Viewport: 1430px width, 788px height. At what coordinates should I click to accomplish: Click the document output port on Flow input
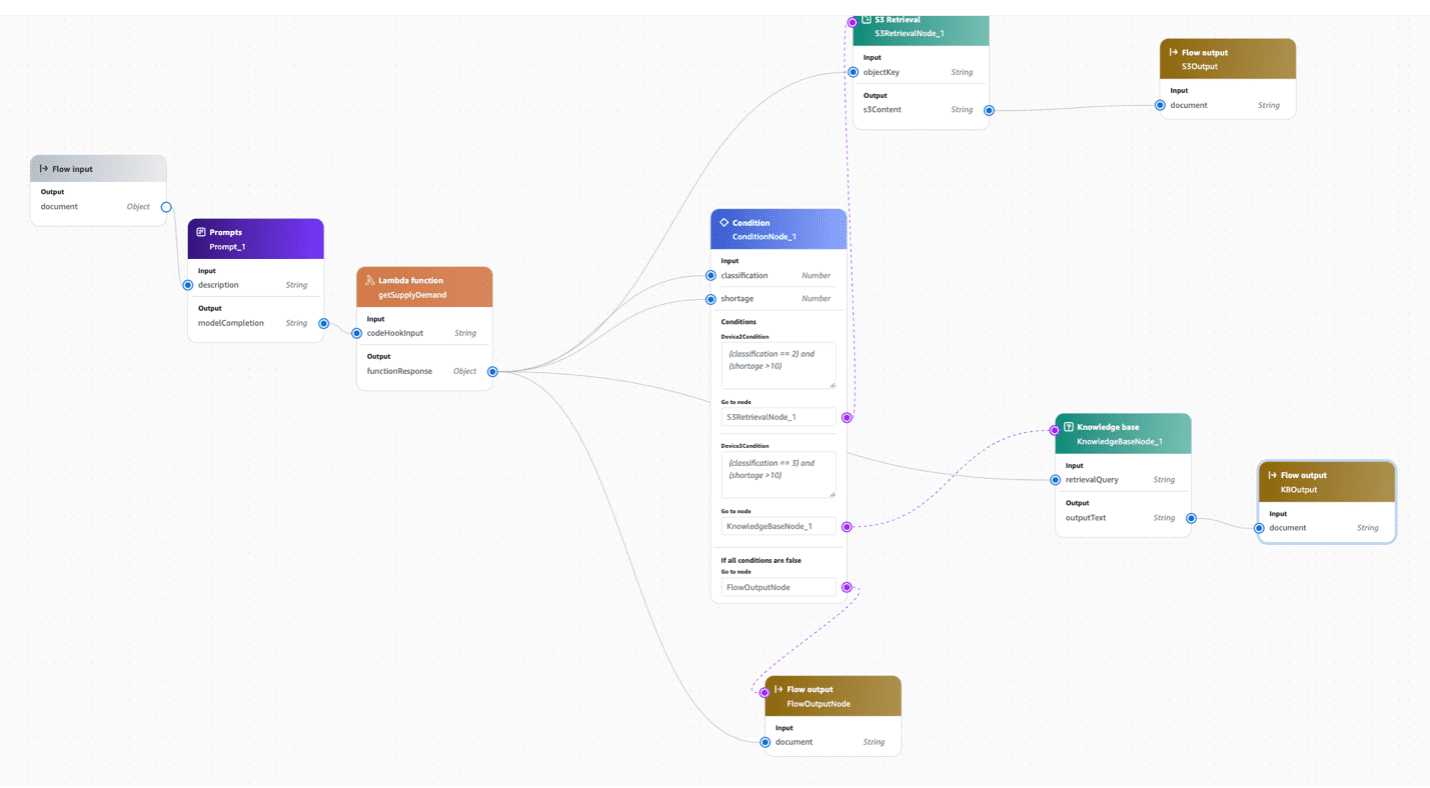tap(167, 207)
